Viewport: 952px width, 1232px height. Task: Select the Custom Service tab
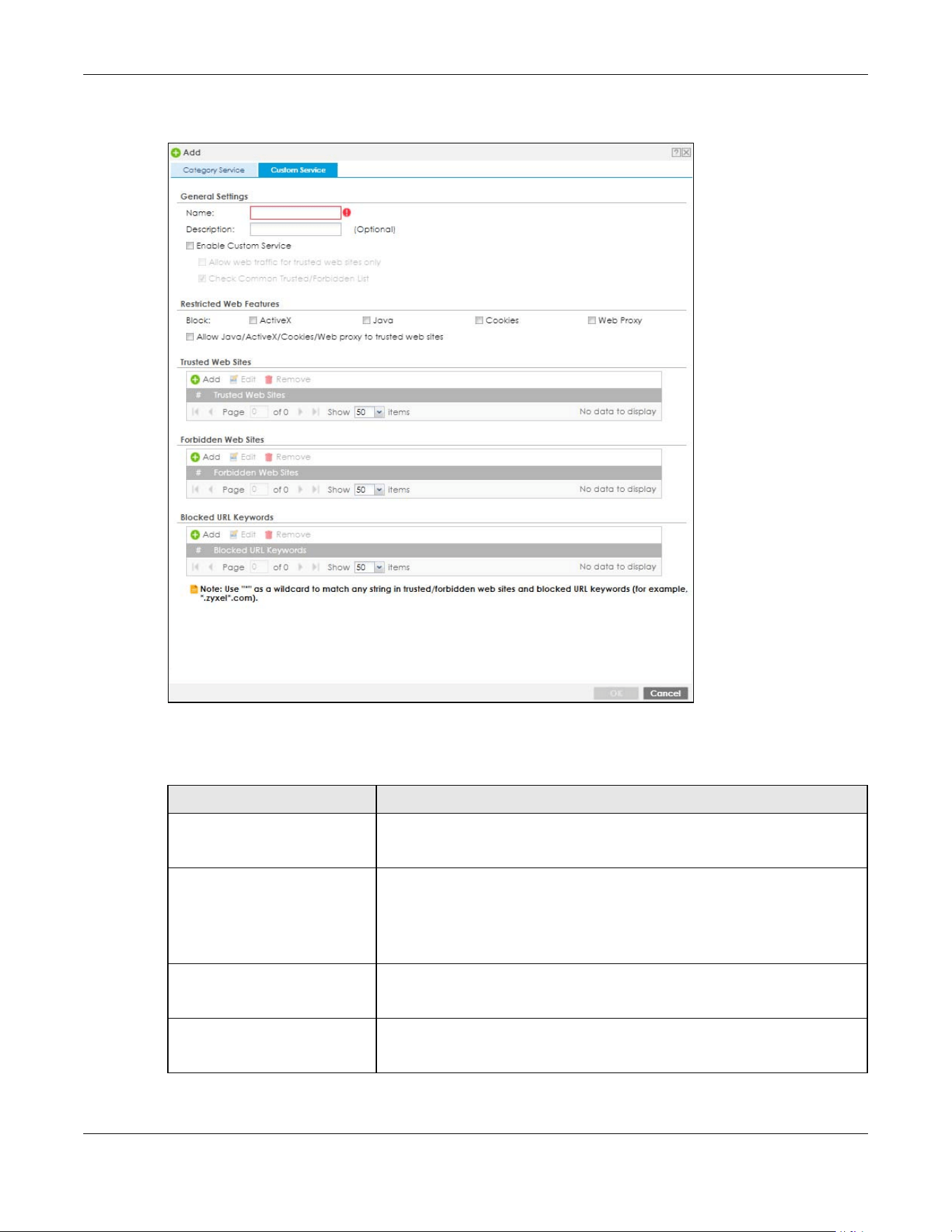pyautogui.click(x=298, y=170)
